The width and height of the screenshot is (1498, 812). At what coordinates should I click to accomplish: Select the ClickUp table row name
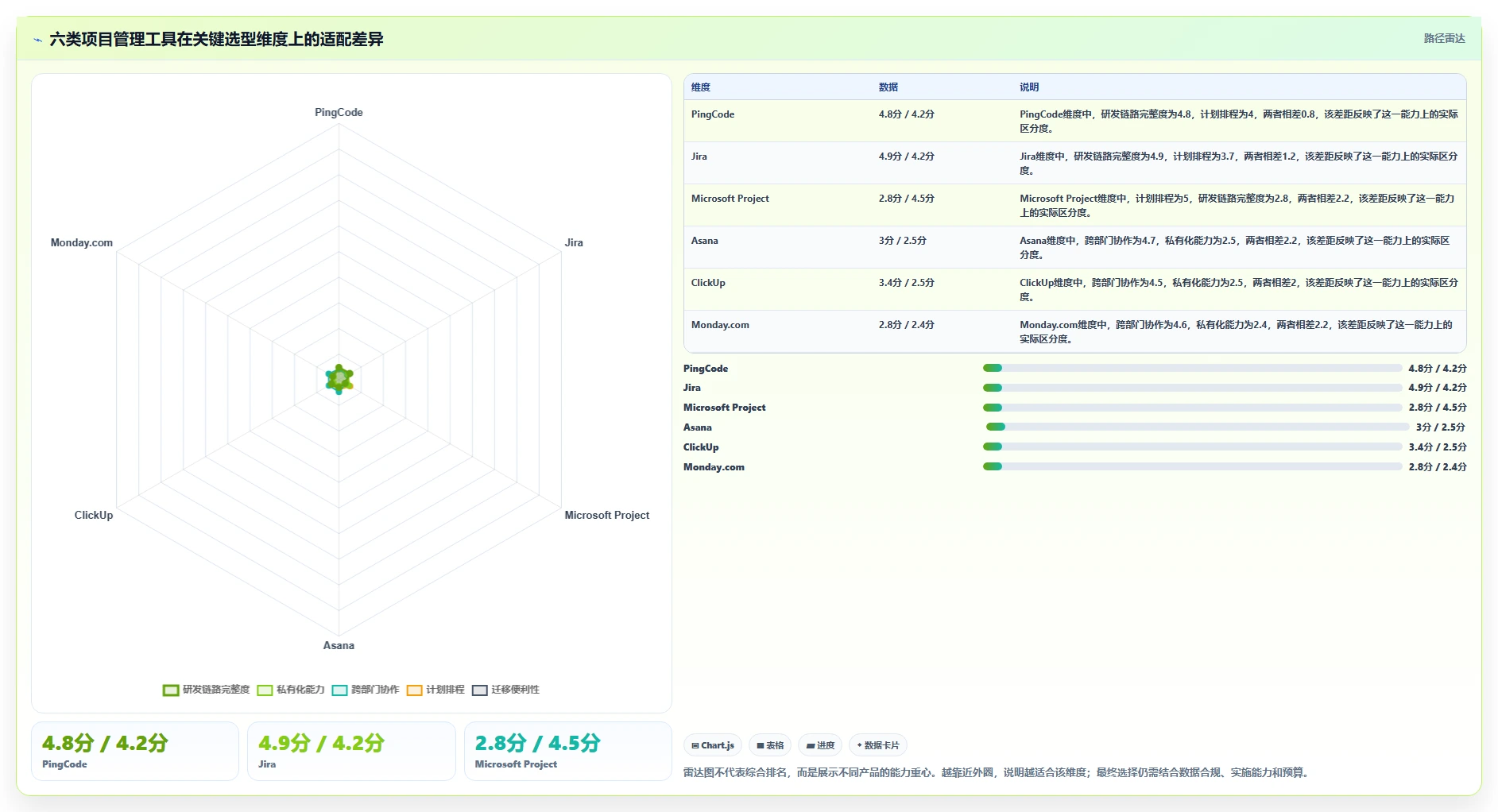[708, 283]
